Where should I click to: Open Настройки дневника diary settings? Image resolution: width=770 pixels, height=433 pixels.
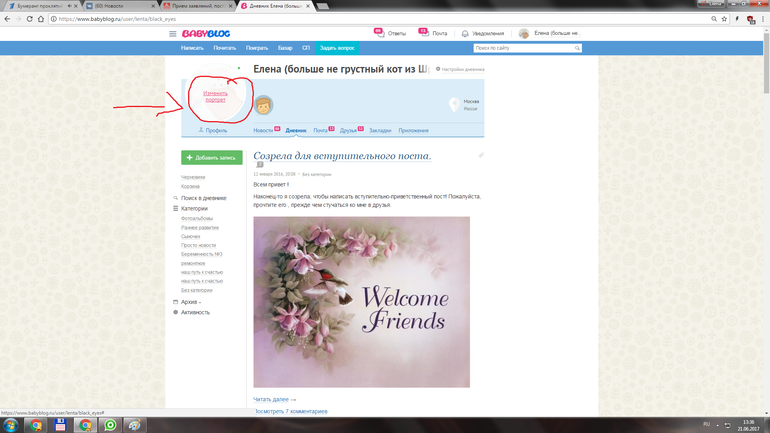pos(461,69)
